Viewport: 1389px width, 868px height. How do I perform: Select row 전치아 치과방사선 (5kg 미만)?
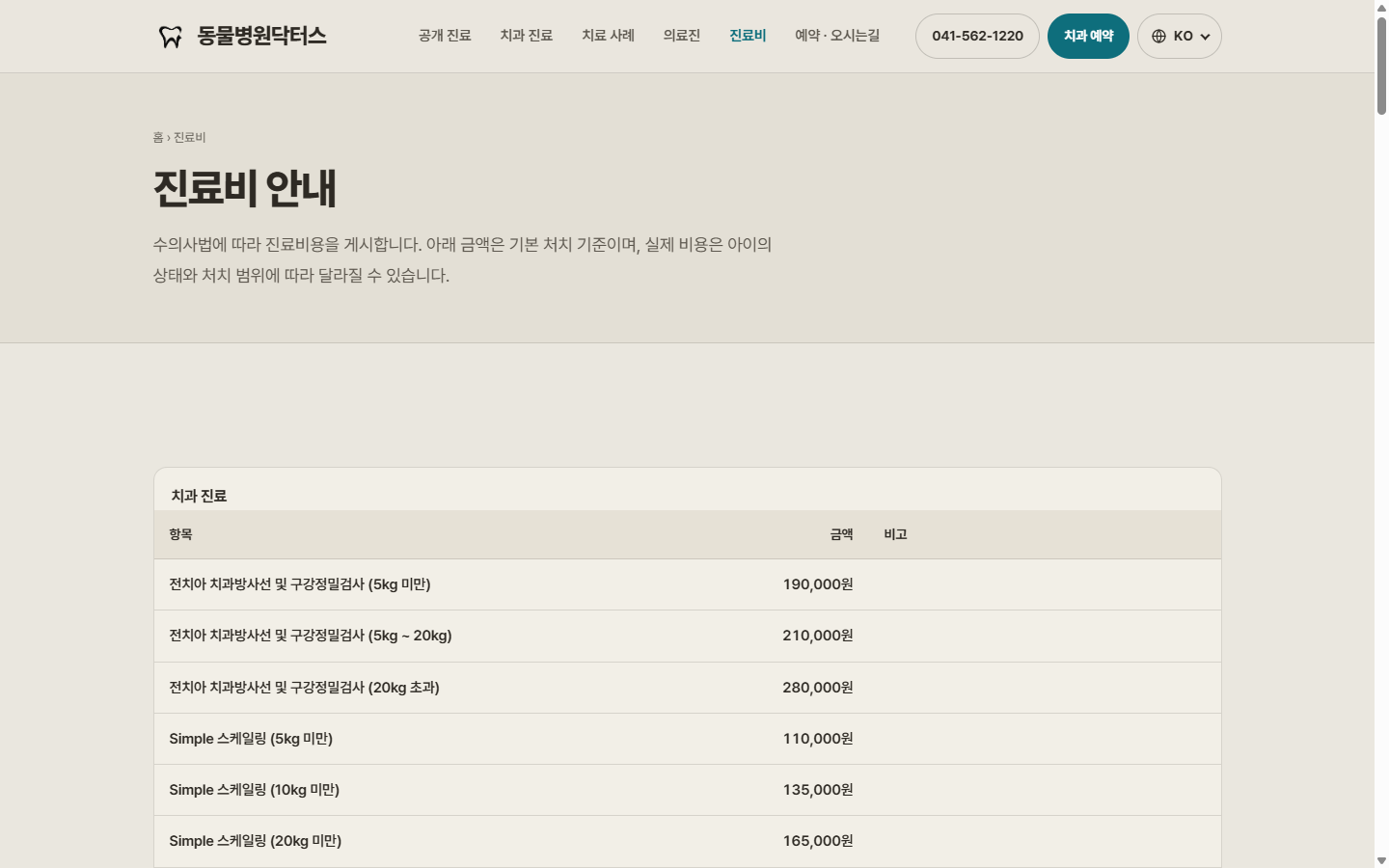(688, 584)
